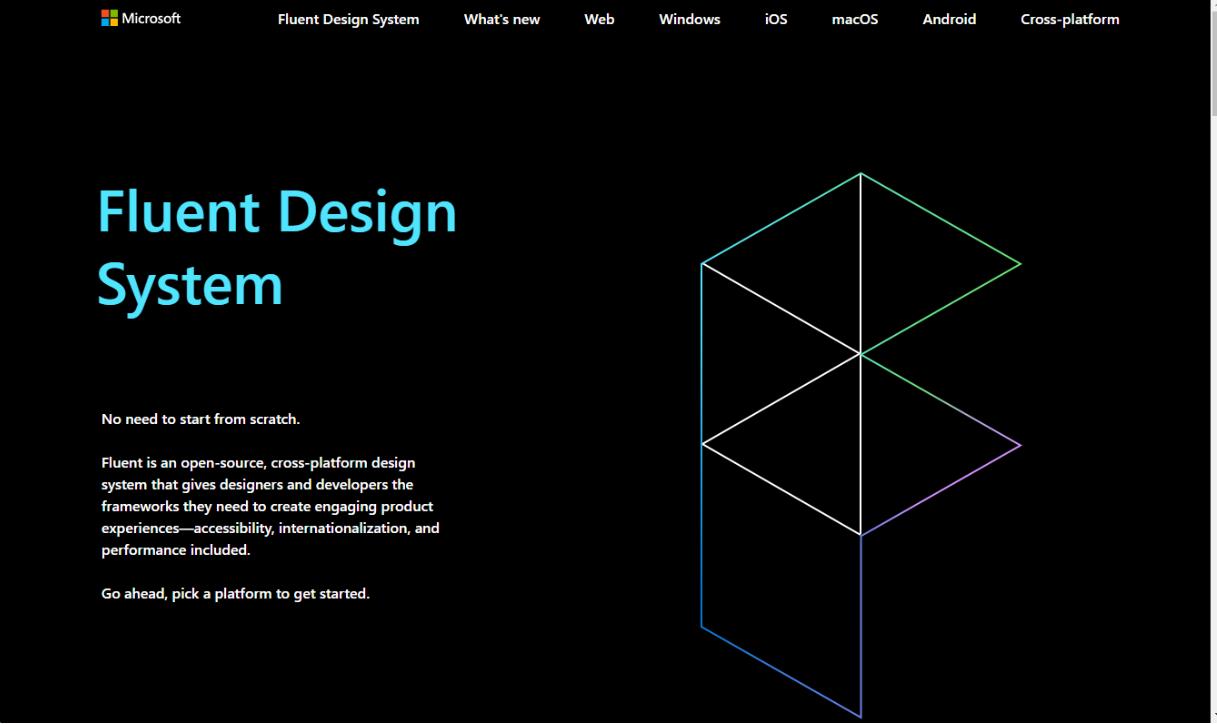Click 'Go ahead, pick a platform to get started.'
The image size is (1217, 724).
[x=236, y=594]
